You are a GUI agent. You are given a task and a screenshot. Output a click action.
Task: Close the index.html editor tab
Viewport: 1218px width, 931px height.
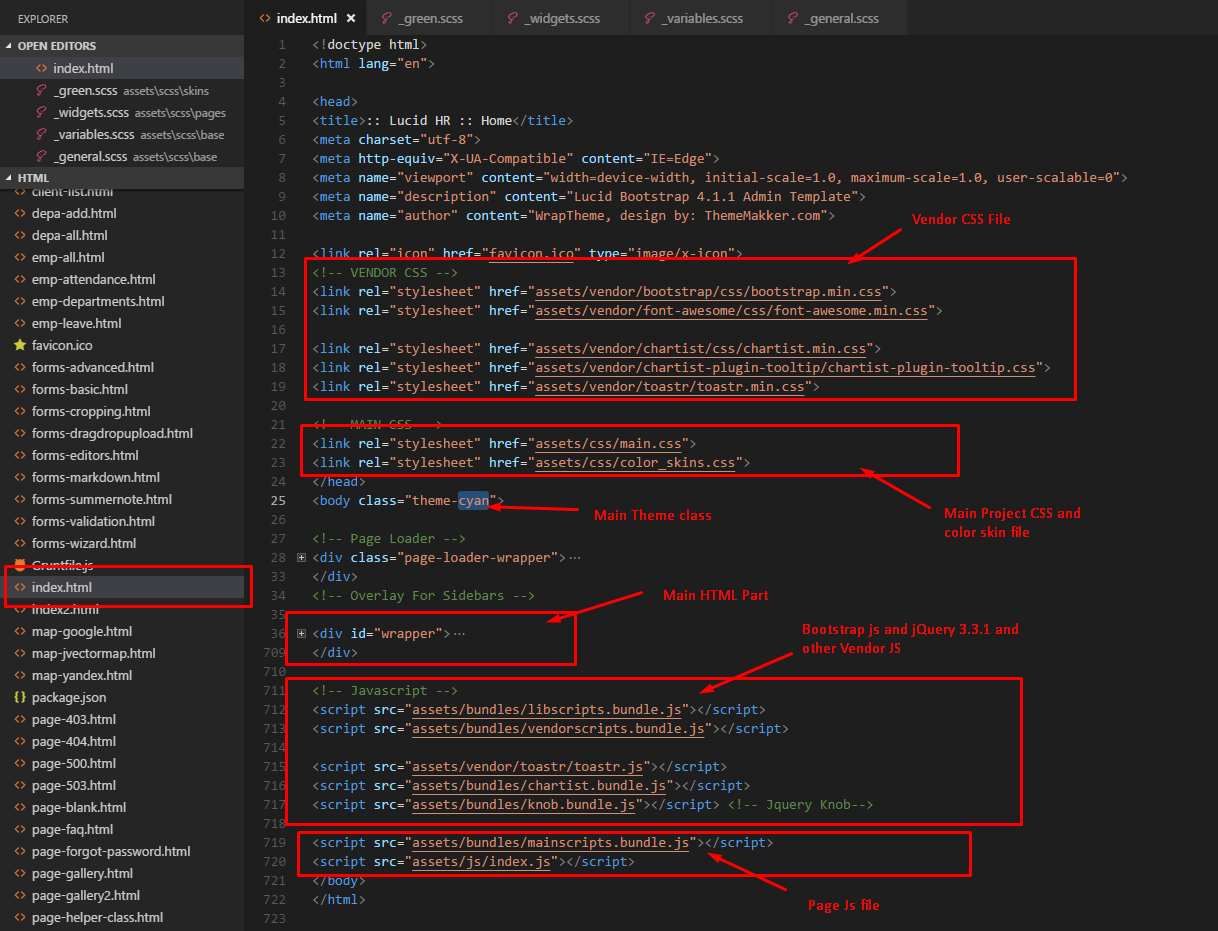(351, 18)
